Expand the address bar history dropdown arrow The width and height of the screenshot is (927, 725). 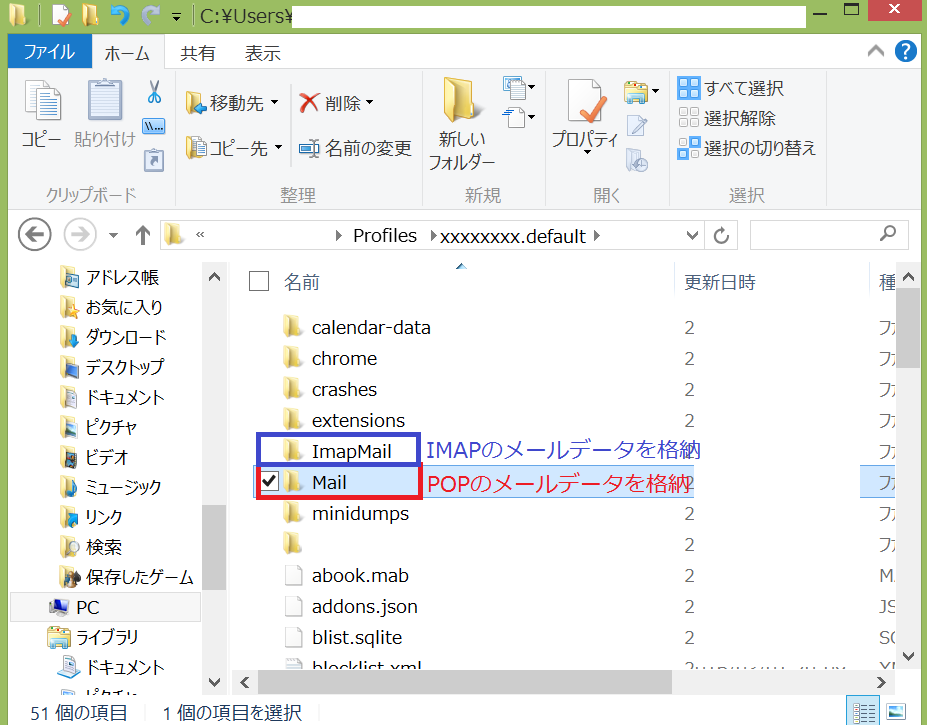tap(692, 236)
